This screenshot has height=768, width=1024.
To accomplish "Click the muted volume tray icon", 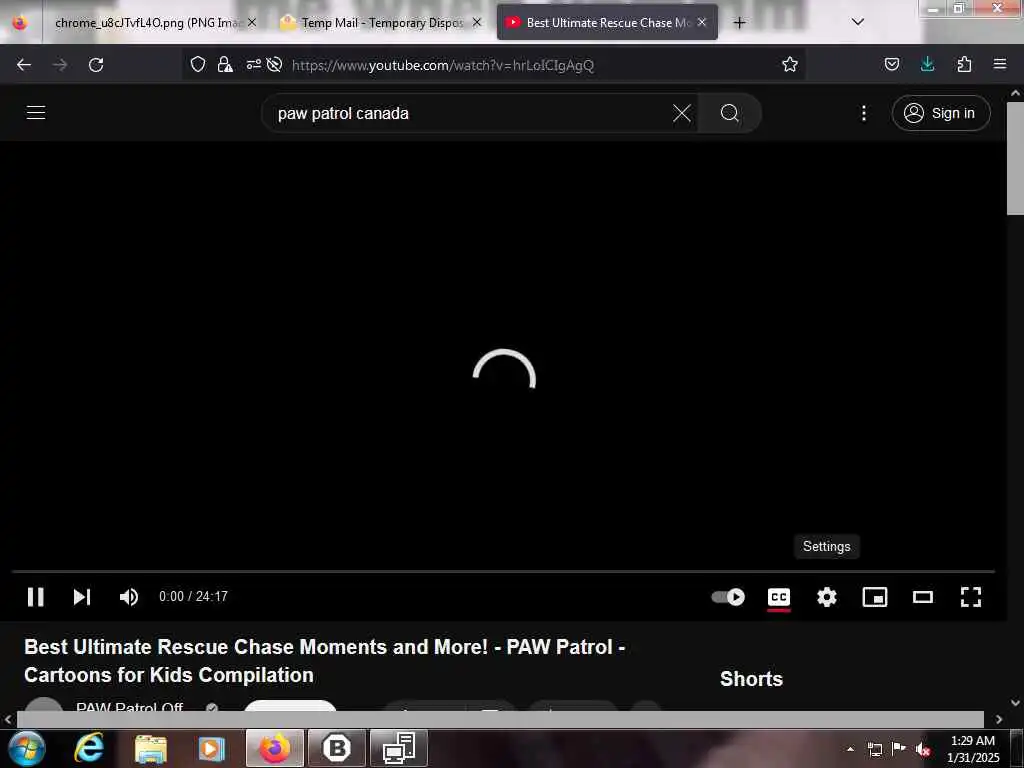I will (922, 749).
